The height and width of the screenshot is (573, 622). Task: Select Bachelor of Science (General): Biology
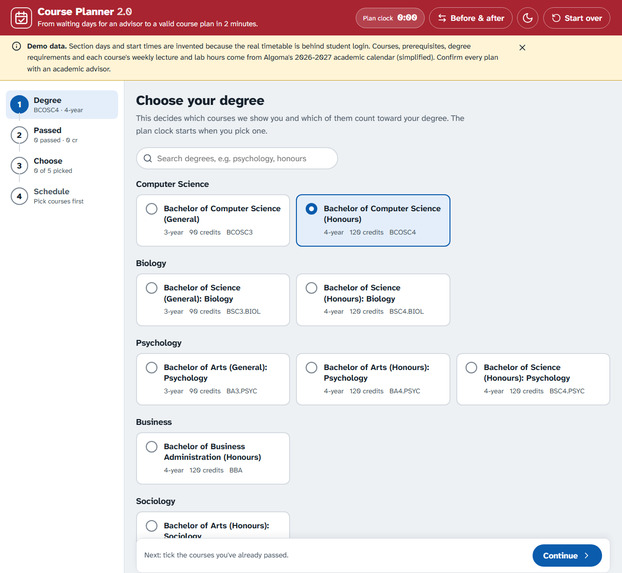point(213,300)
